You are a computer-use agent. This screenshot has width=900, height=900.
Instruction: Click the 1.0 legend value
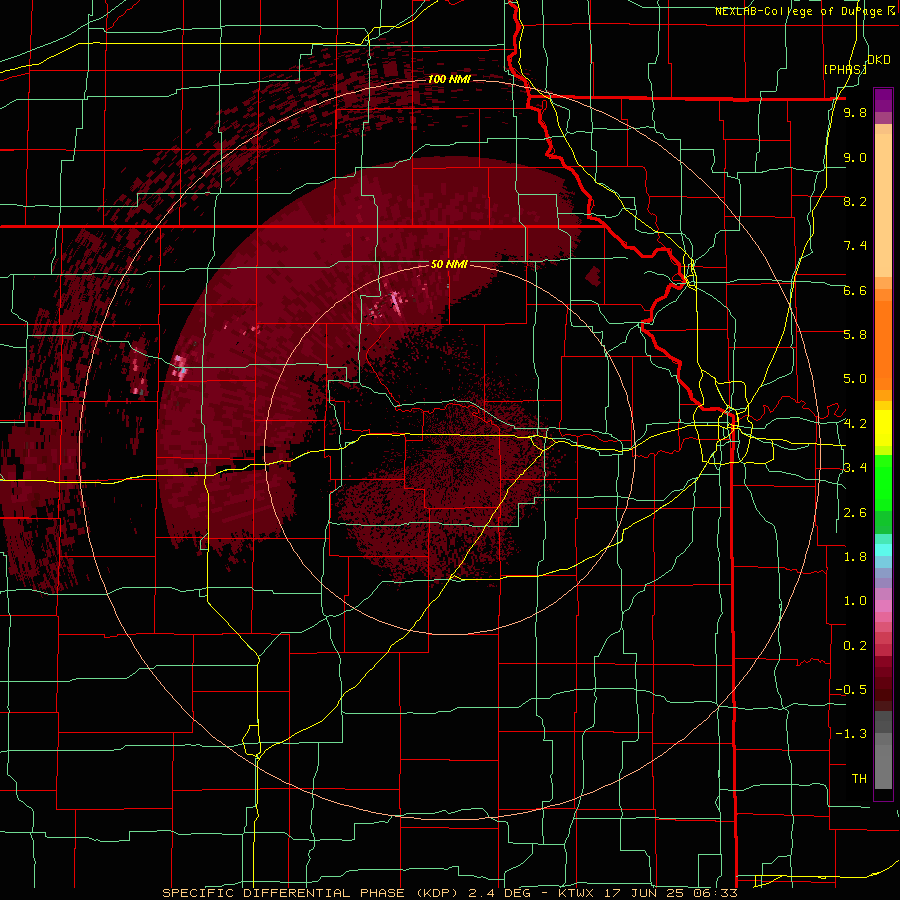(x=855, y=600)
